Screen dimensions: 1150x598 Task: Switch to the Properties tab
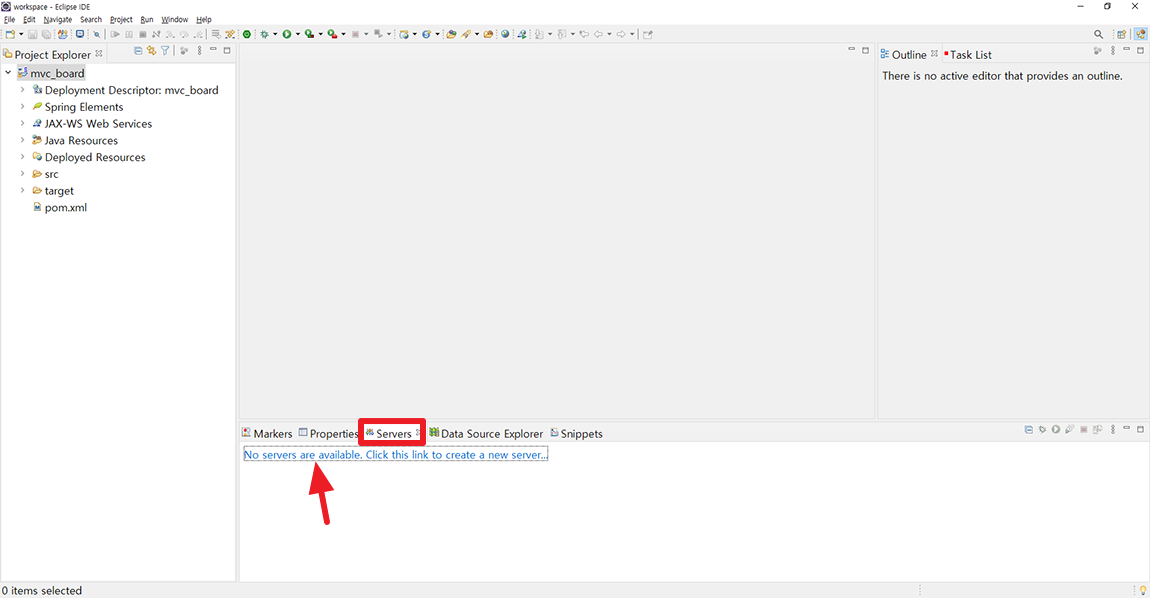(x=329, y=434)
